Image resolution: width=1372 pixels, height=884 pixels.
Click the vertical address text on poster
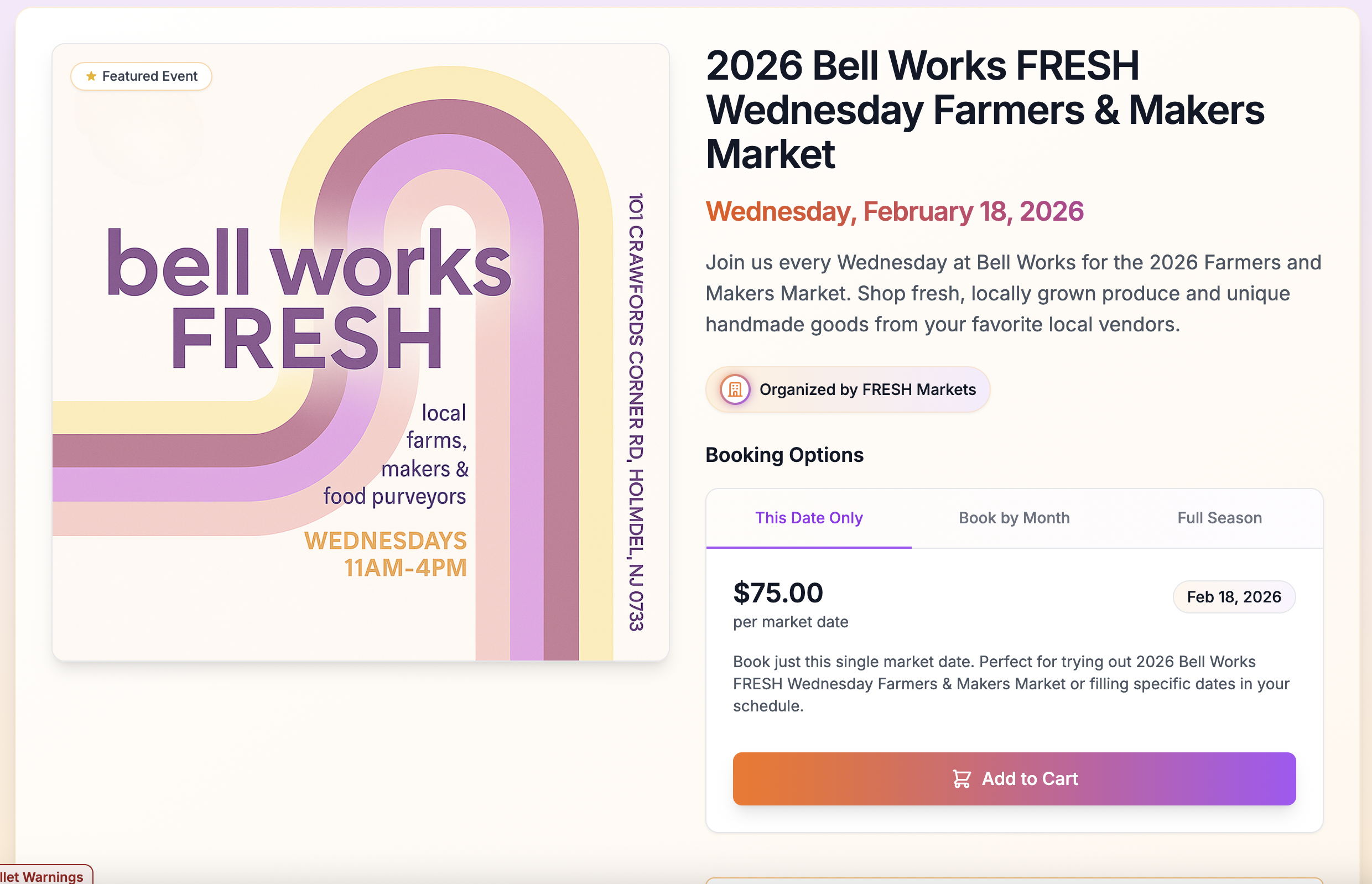636,412
